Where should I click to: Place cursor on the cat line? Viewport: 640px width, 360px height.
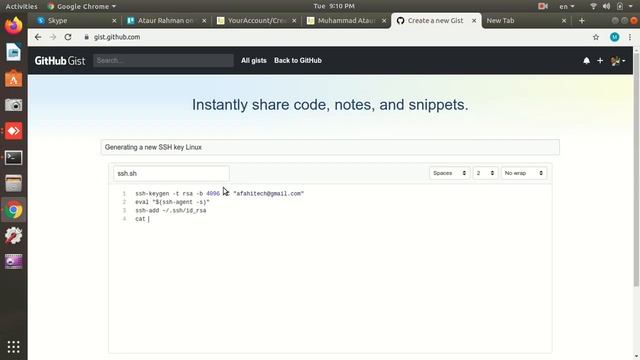pos(142,219)
